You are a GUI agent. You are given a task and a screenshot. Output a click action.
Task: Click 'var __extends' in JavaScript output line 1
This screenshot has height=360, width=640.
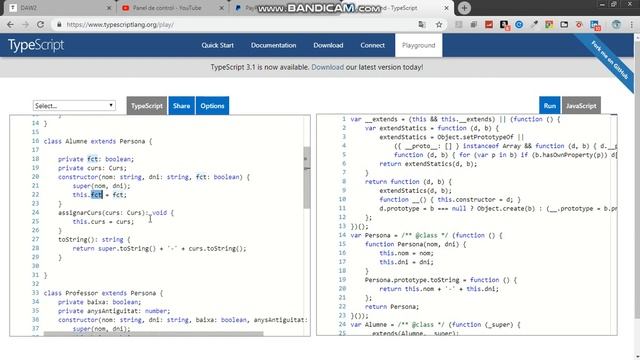374,119
